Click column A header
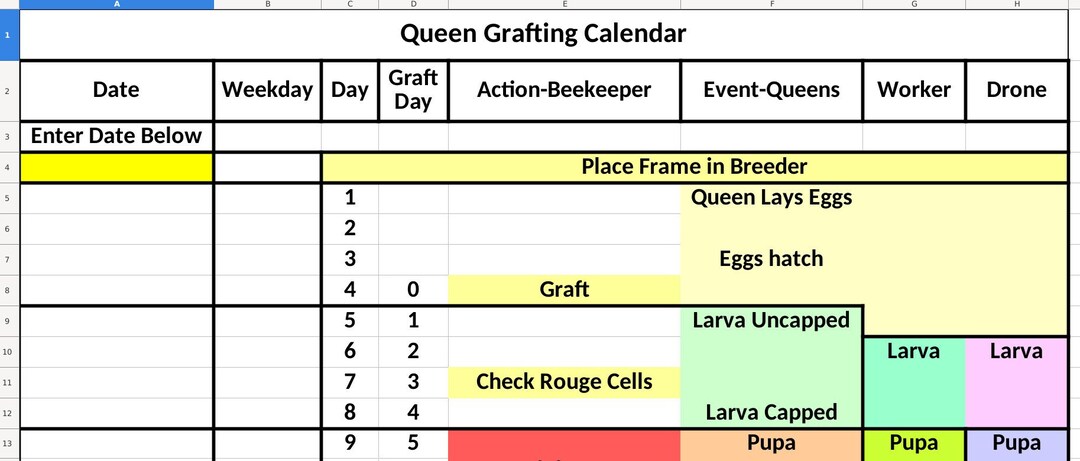The width and height of the screenshot is (1080, 461). tap(116, 4)
